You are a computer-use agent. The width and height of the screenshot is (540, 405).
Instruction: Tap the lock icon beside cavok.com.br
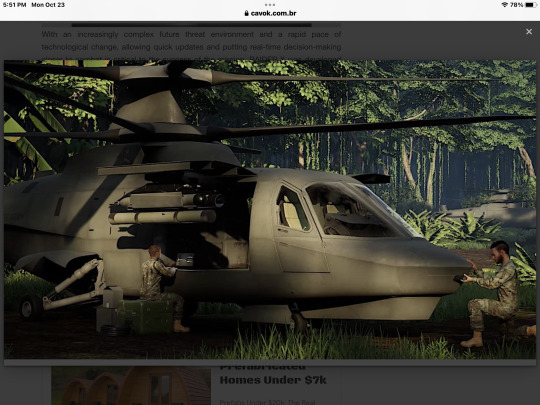click(246, 13)
